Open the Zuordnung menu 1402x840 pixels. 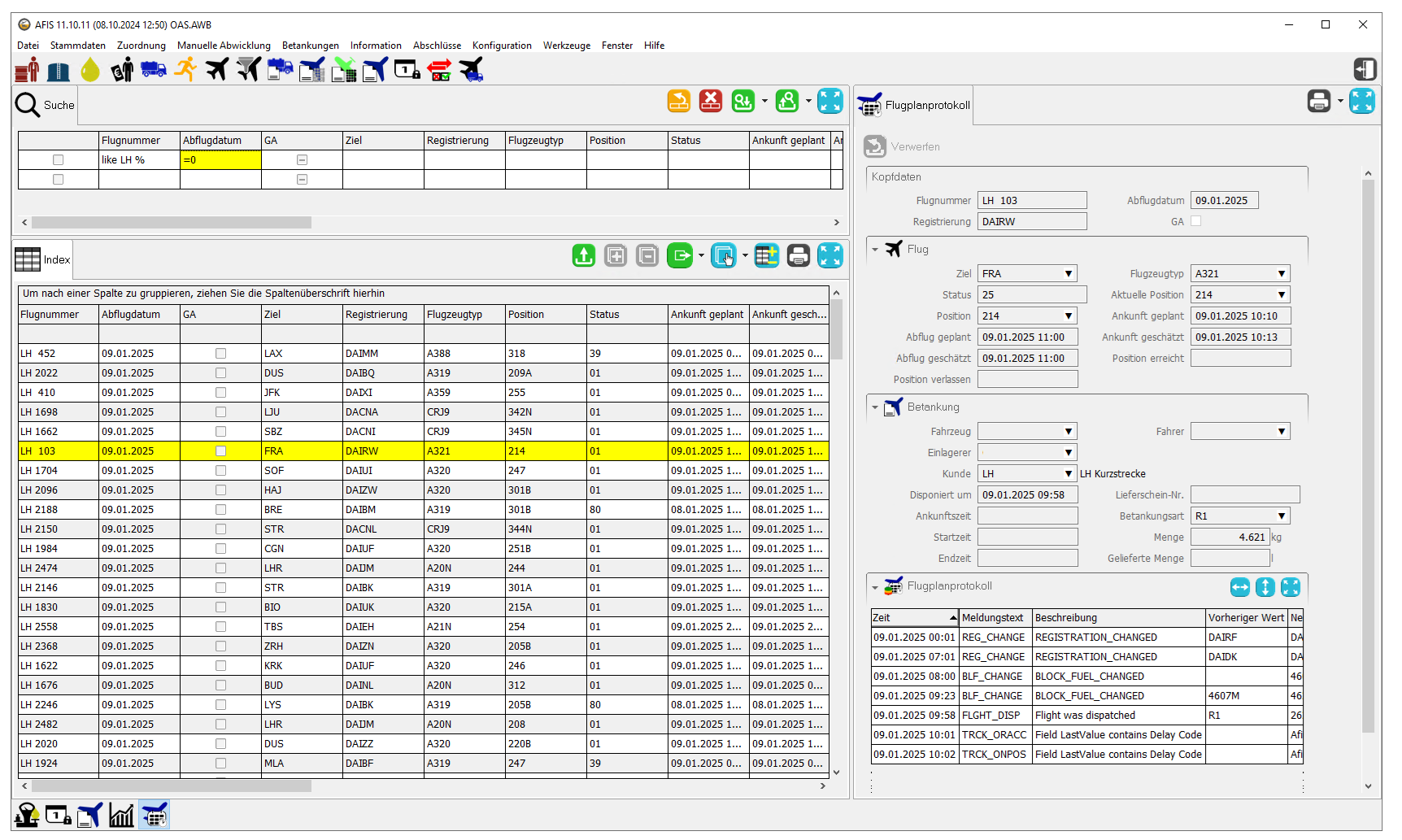[x=142, y=46]
